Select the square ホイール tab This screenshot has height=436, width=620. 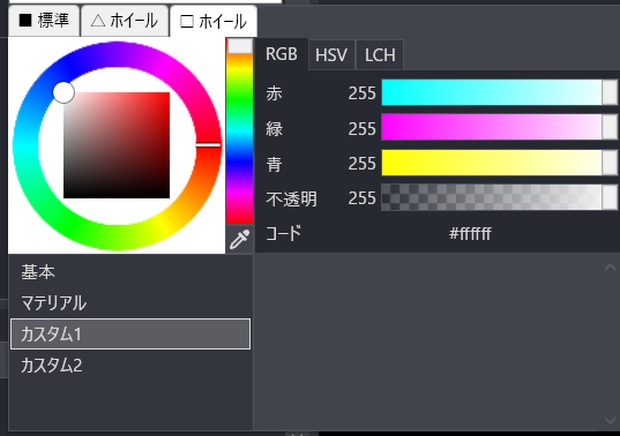pos(214,21)
